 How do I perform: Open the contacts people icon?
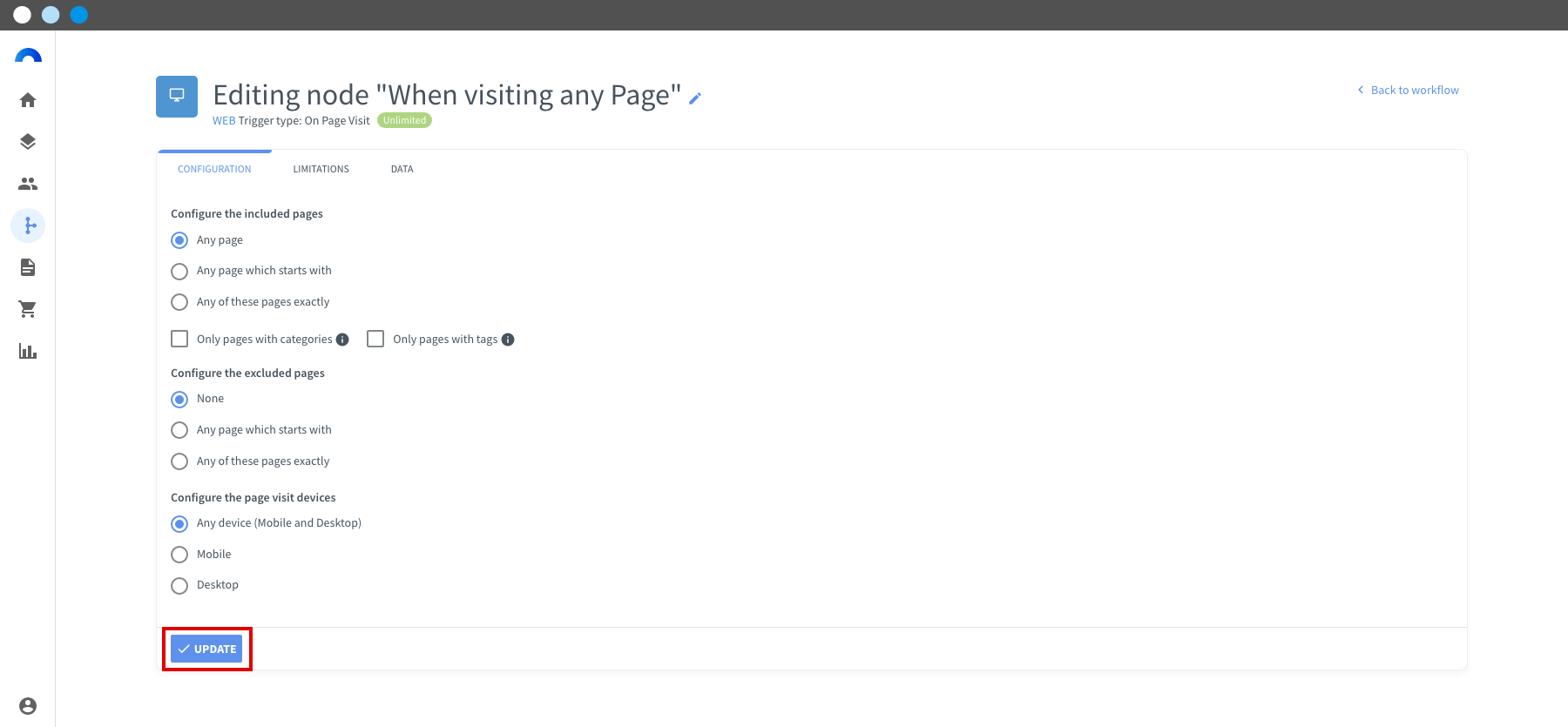tap(28, 184)
